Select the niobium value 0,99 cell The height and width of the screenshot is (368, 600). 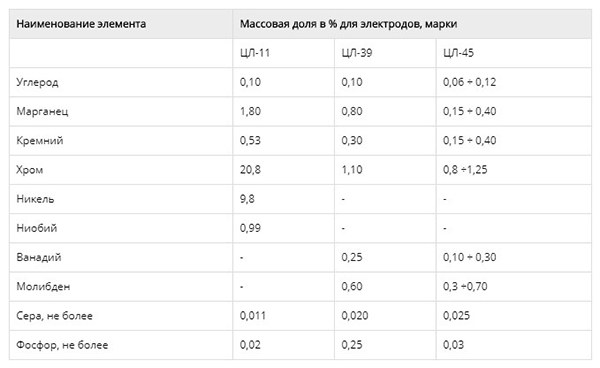[283, 228]
